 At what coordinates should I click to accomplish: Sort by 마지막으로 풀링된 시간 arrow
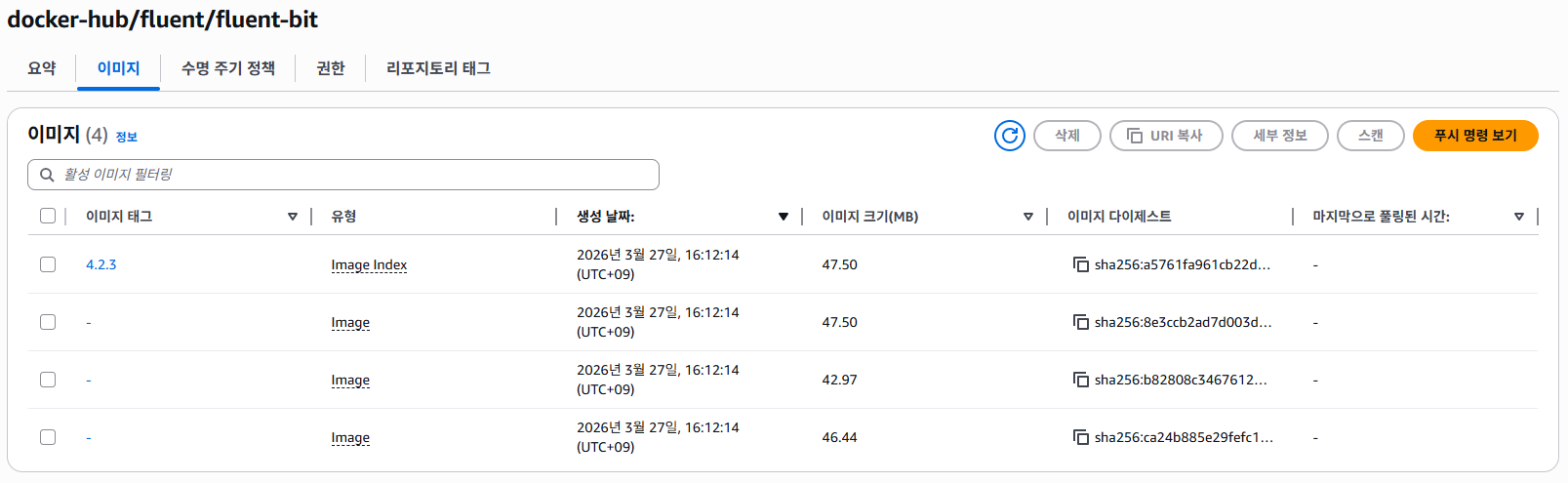click(1519, 217)
